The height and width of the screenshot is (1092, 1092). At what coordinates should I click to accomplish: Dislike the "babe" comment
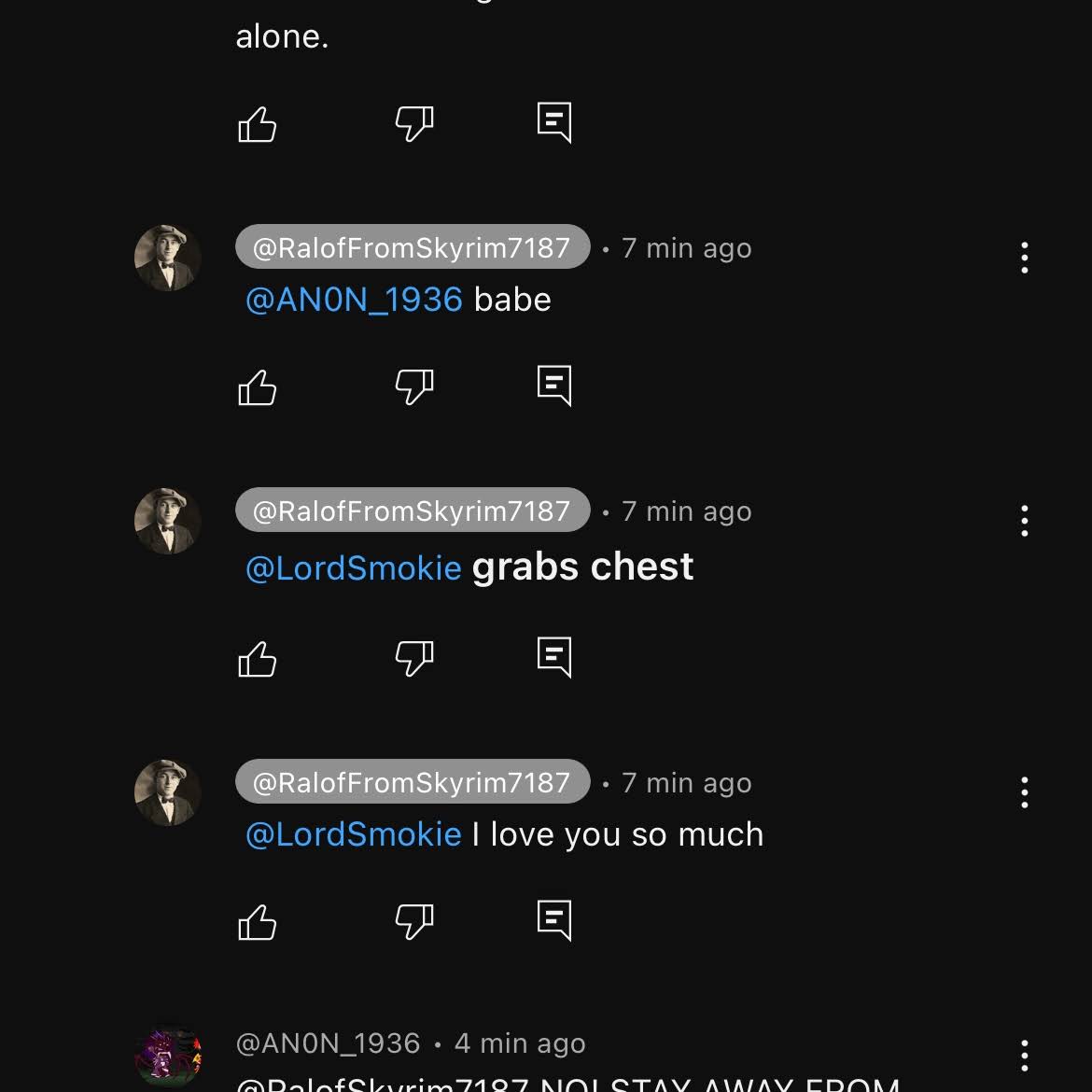[x=414, y=386]
